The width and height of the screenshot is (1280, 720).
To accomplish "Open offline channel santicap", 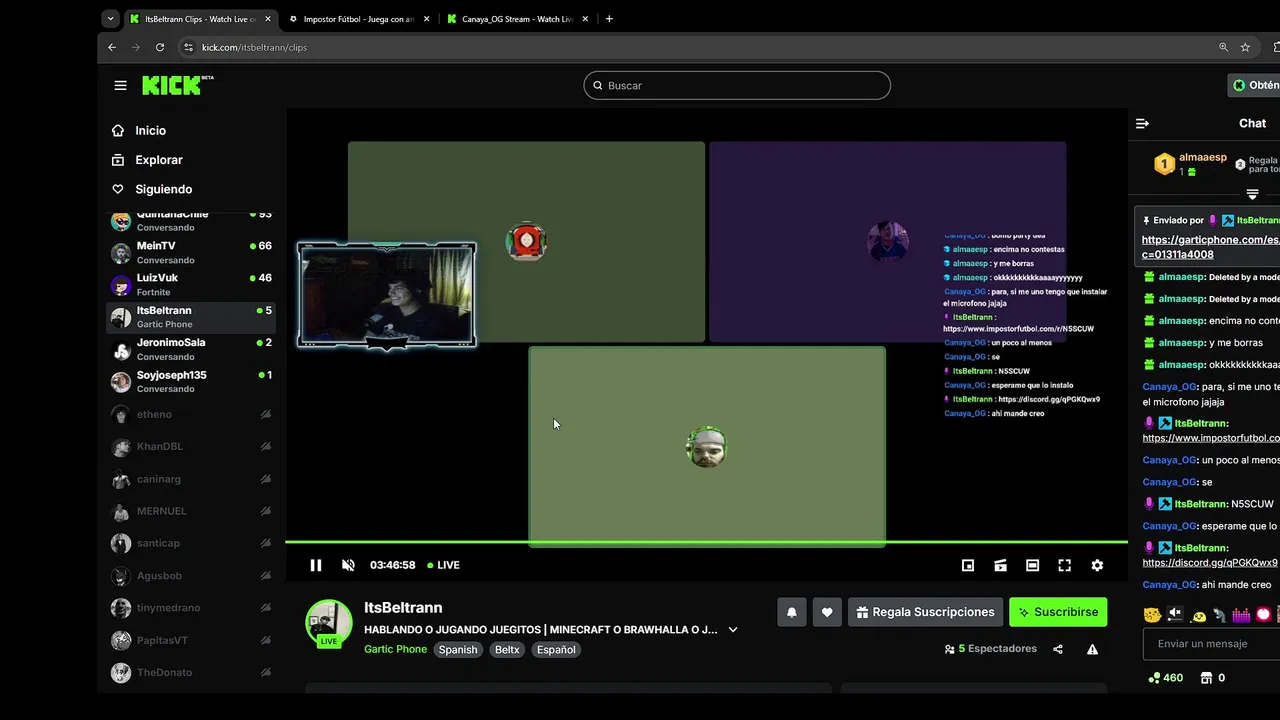I will [x=191, y=543].
